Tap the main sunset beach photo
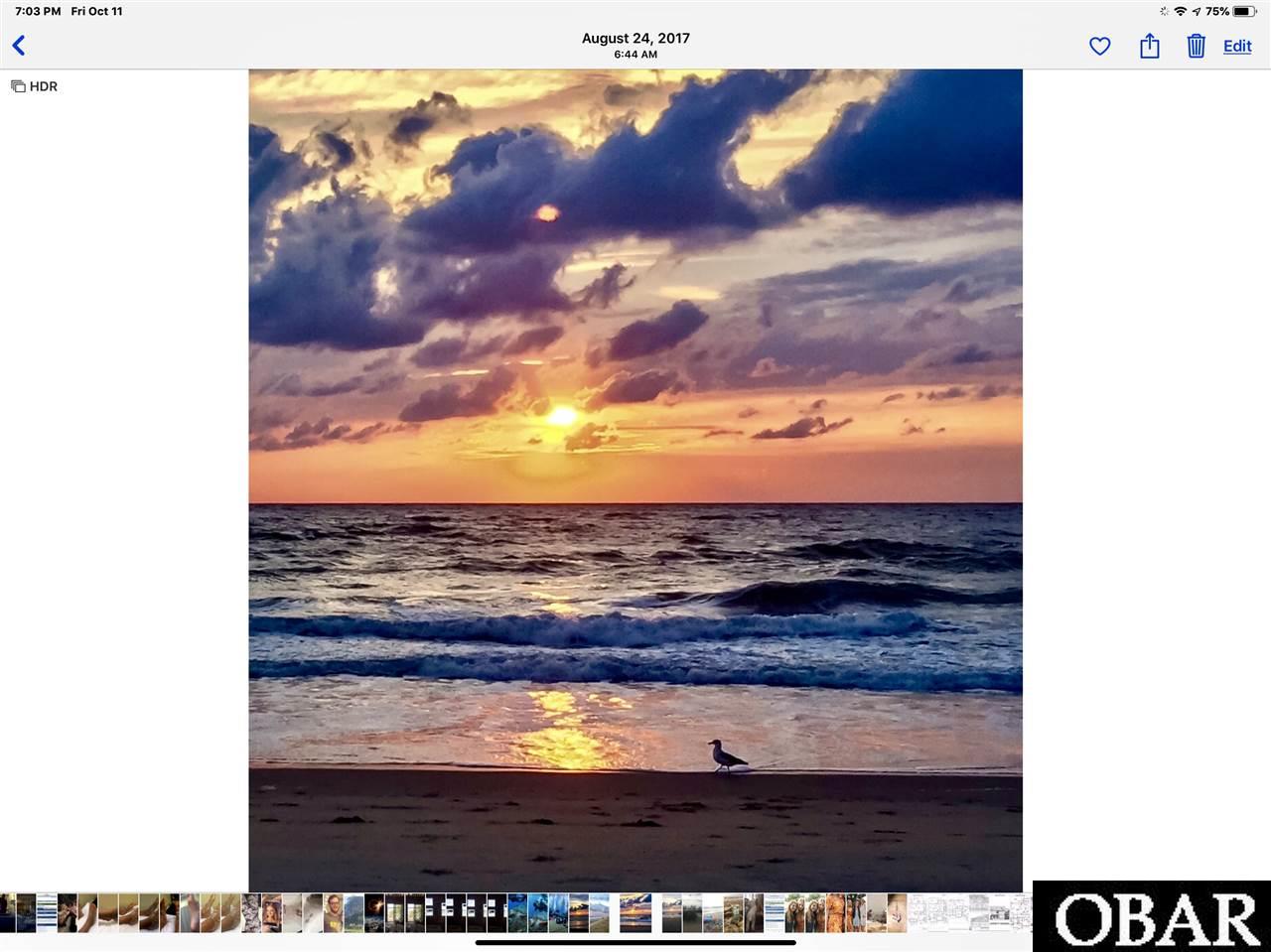1271x952 pixels. 635,480
